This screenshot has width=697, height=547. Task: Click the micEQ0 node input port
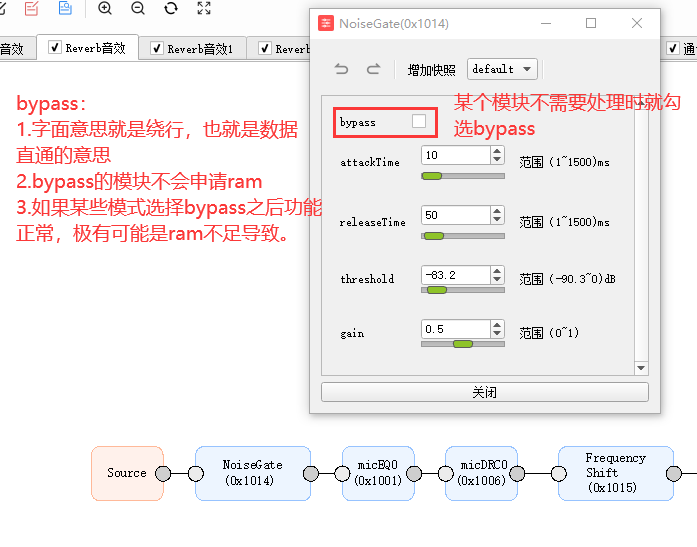coord(342,474)
